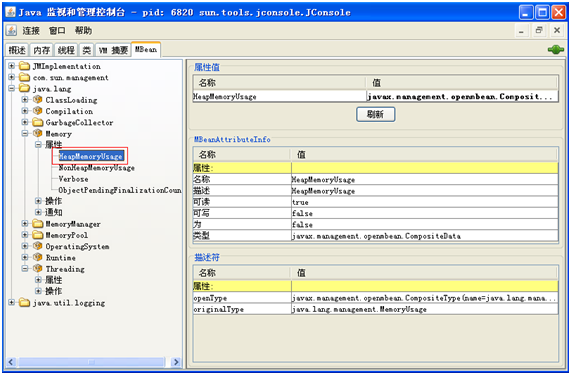Click the 刷新 refresh button
Image resolution: width=571 pixels, height=375 pixels.
[x=375, y=115]
